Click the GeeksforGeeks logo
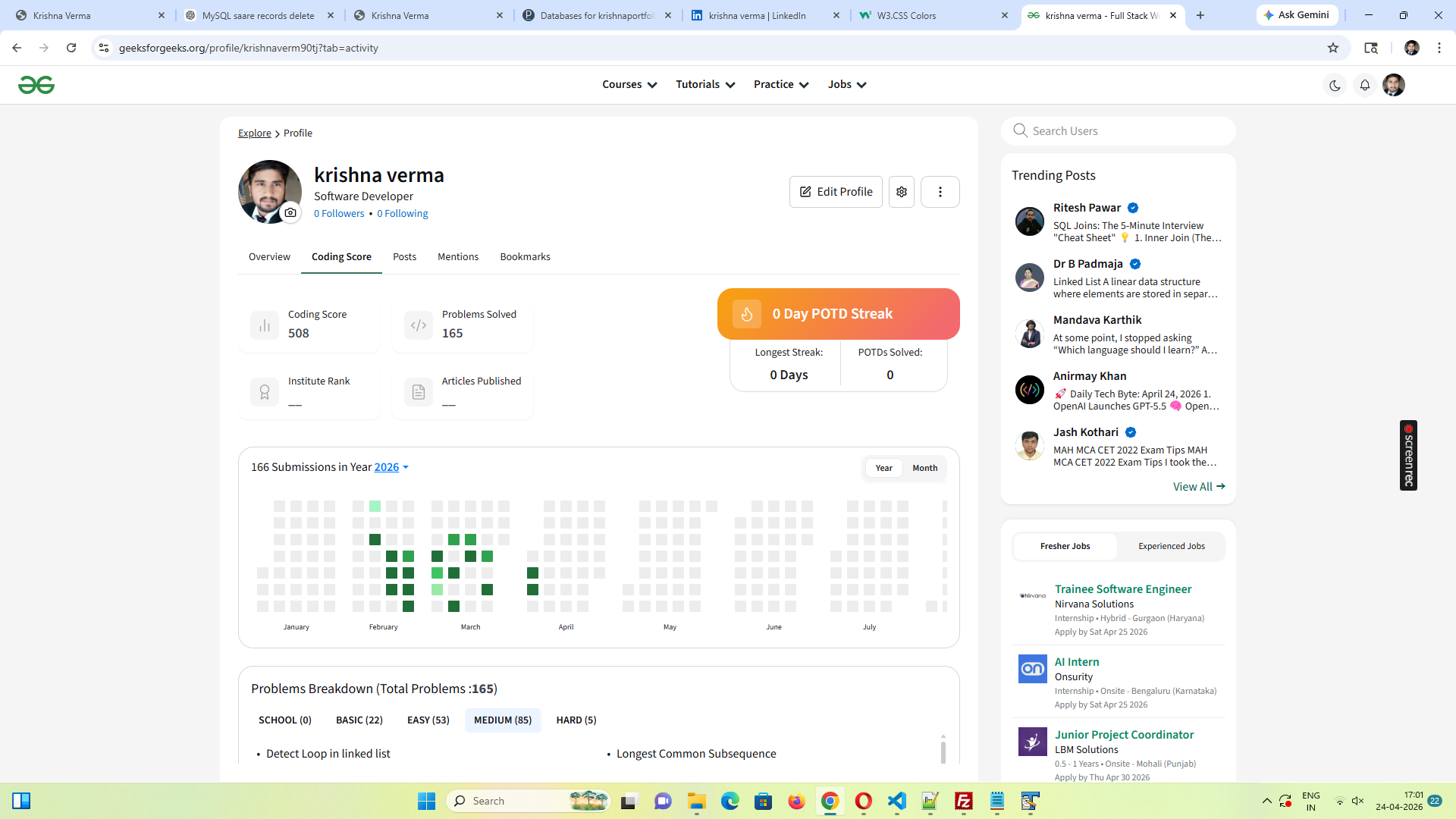Screen dimensions: 1456x819 [36, 85]
